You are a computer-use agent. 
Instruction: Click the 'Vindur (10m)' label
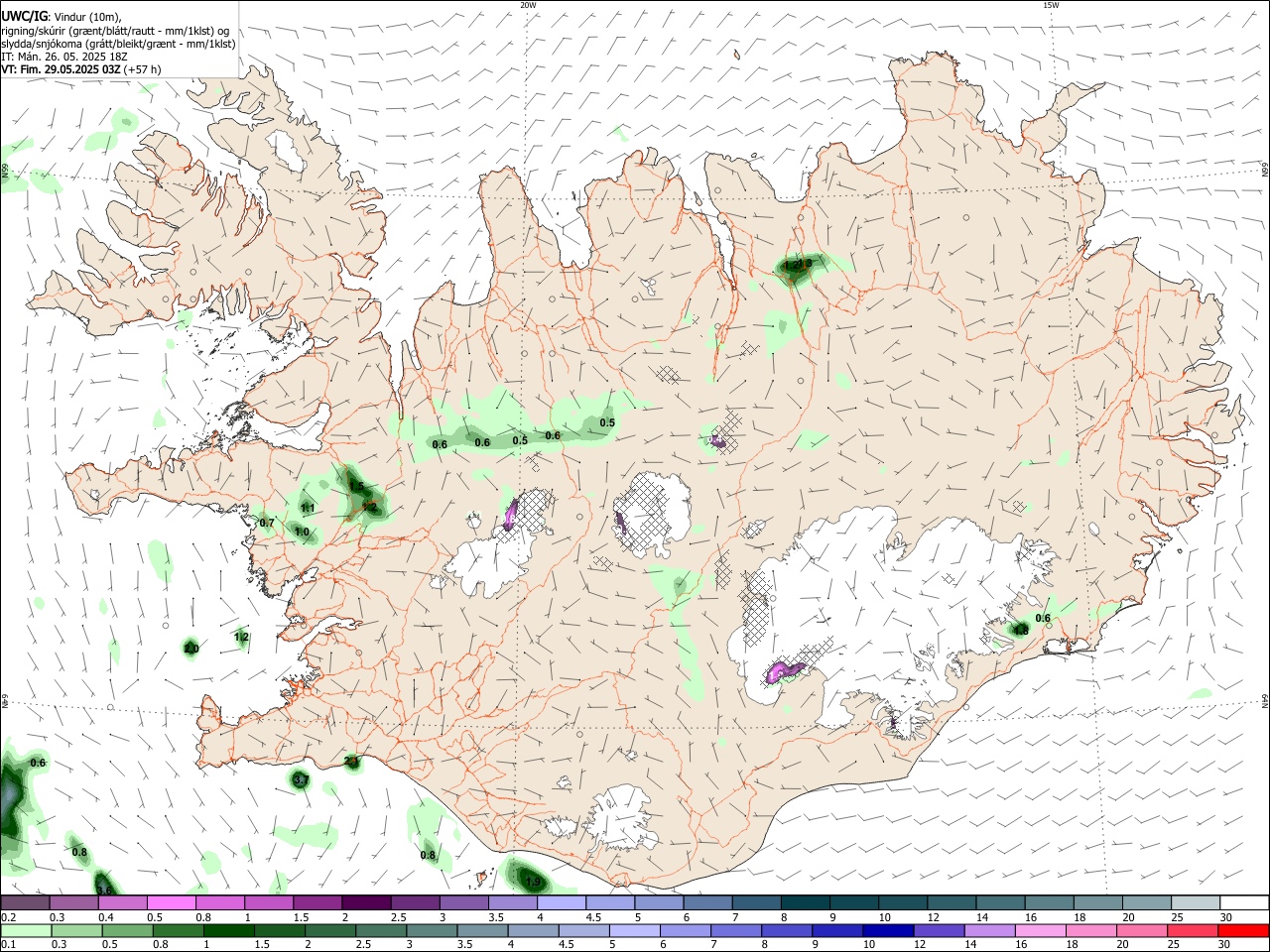[x=86, y=18]
